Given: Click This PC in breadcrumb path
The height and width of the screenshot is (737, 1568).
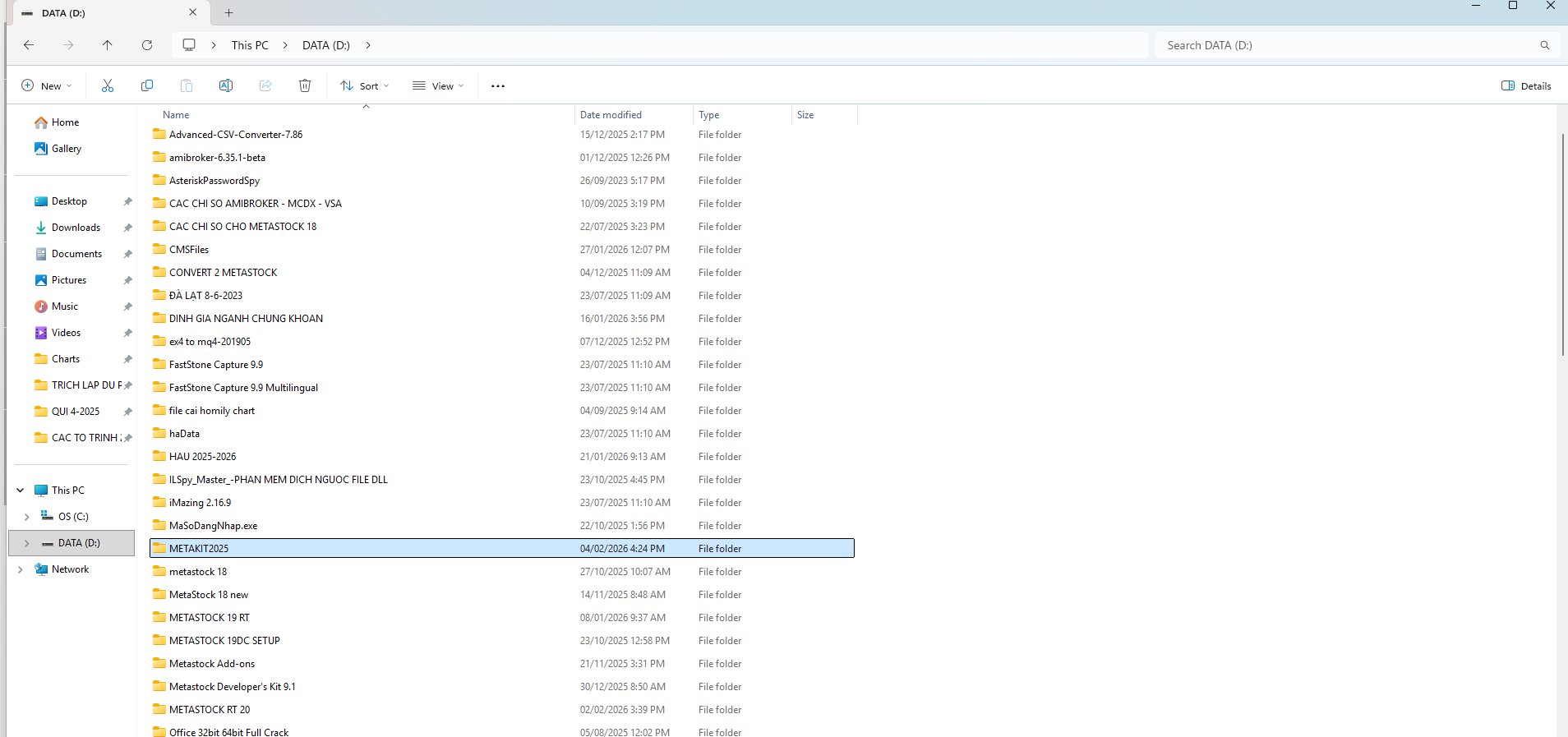Looking at the screenshot, I should [x=250, y=45].
